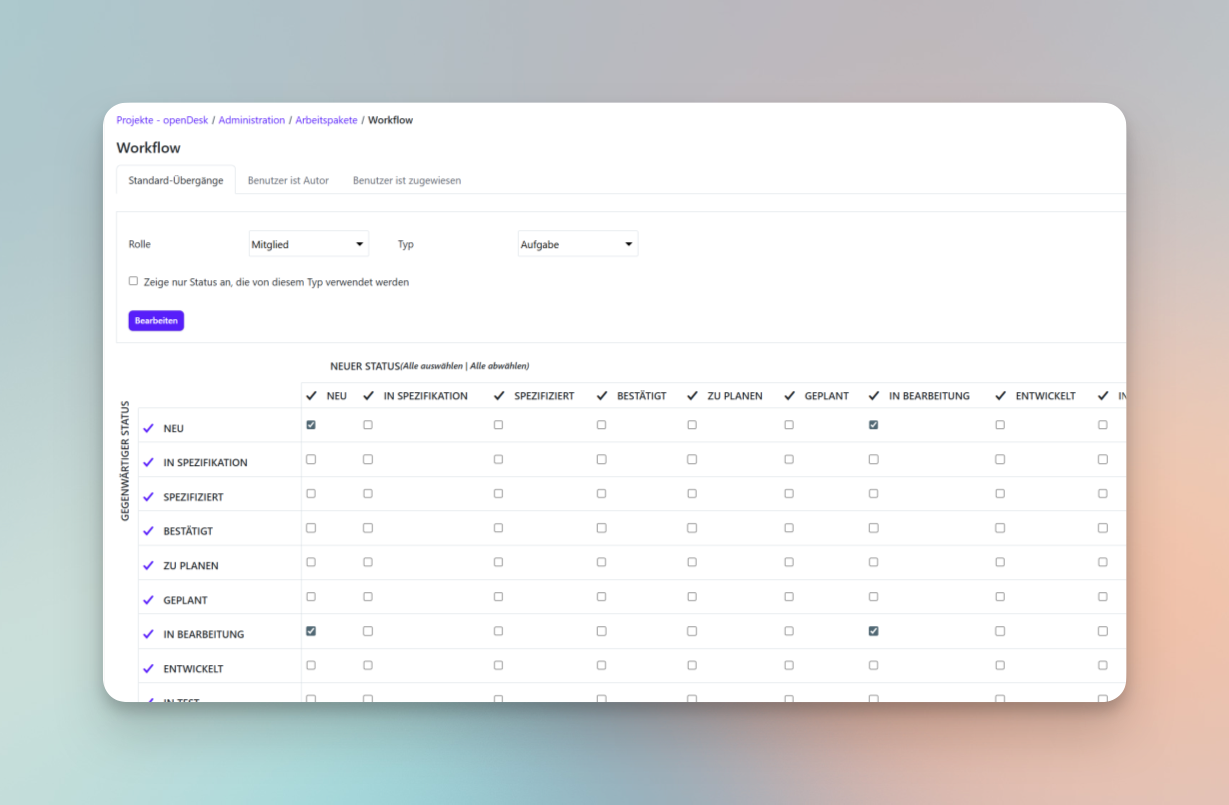Expand the Typ selector's arrow control
1229x805 pixels.
pyautogui.click(x=630, y=243)
